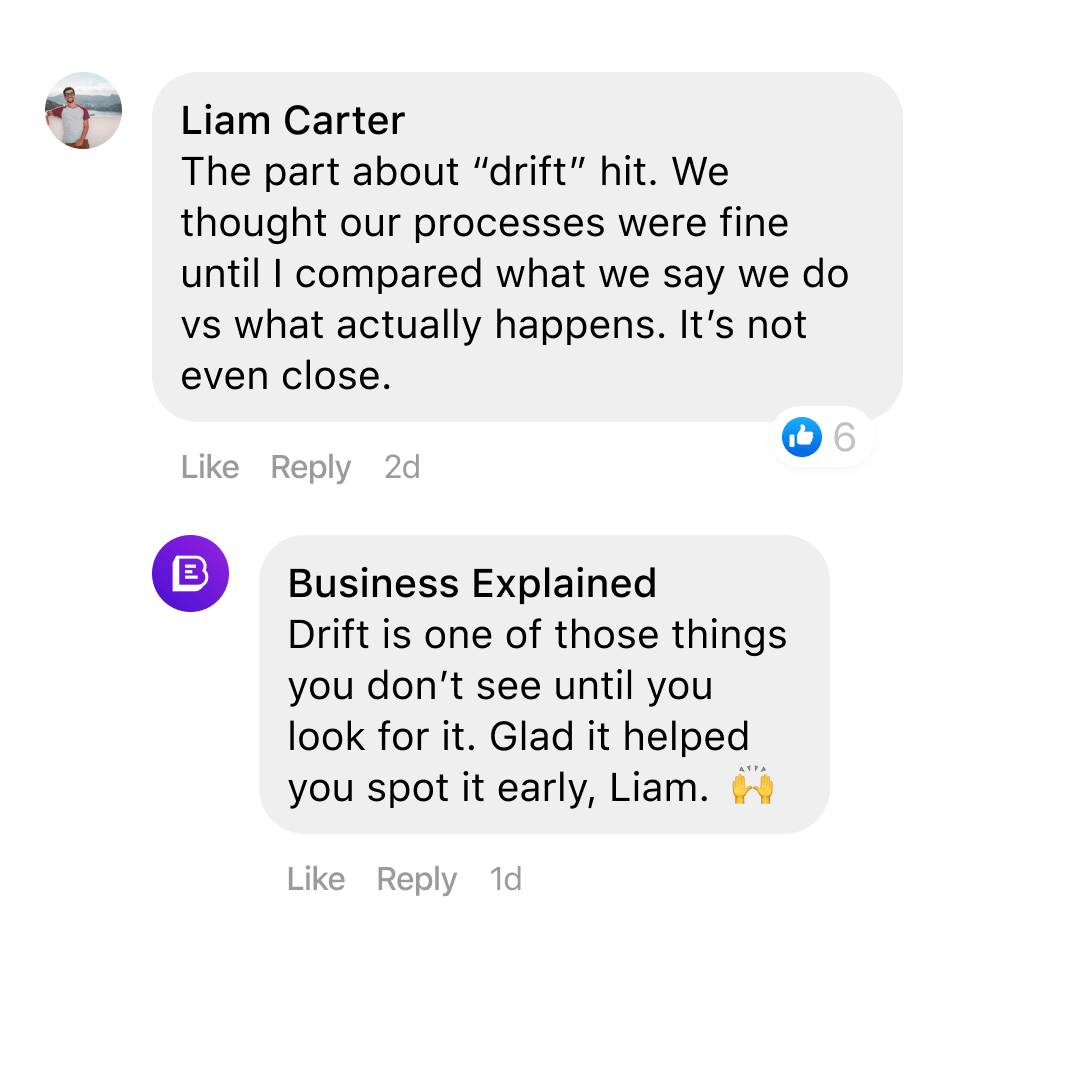Click "Glad it helped" in the reply
This screenshot has width=1080, height=1072.
tap(618, 737)
